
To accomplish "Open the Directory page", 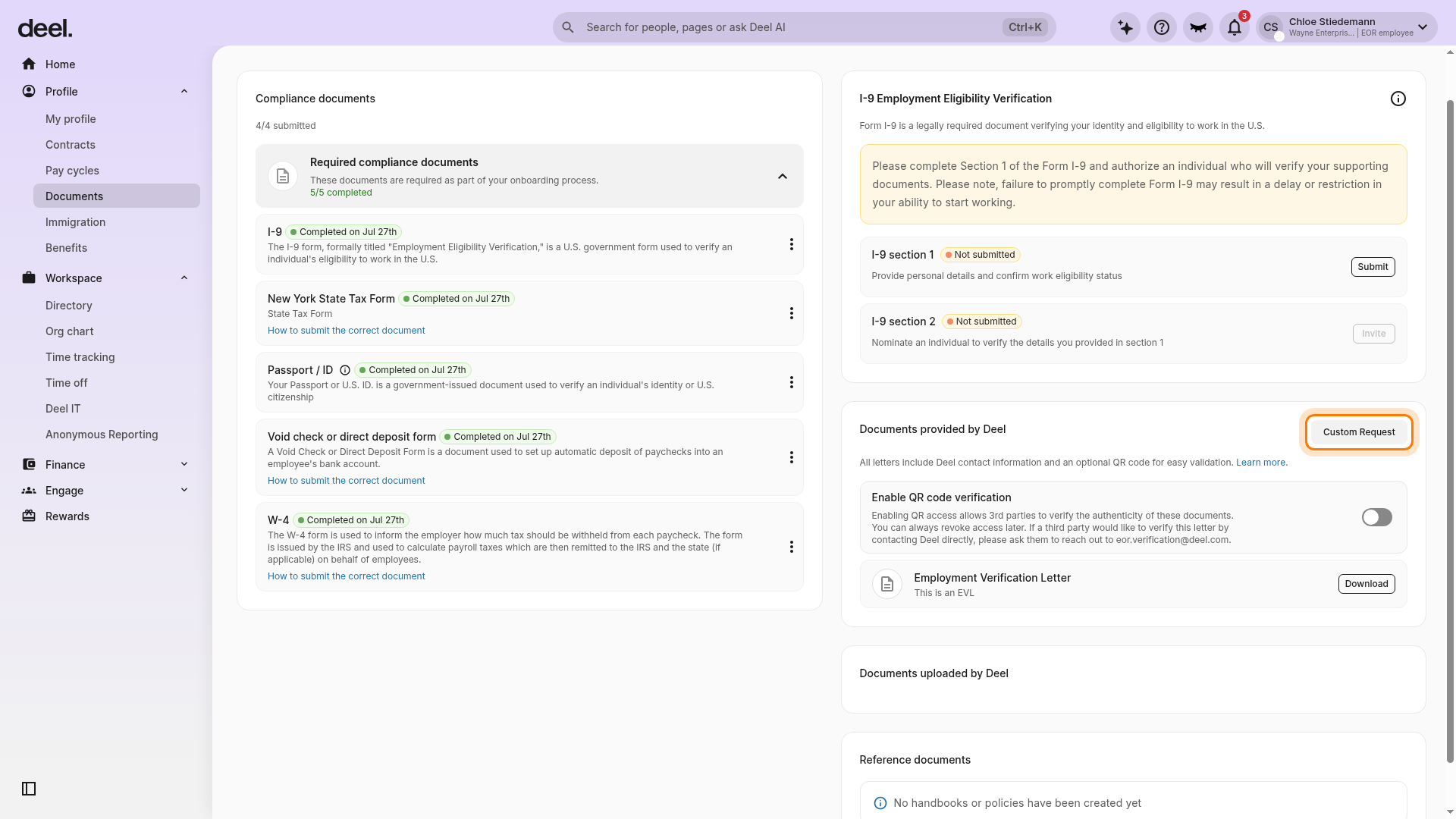I will [x=68, y=305].
